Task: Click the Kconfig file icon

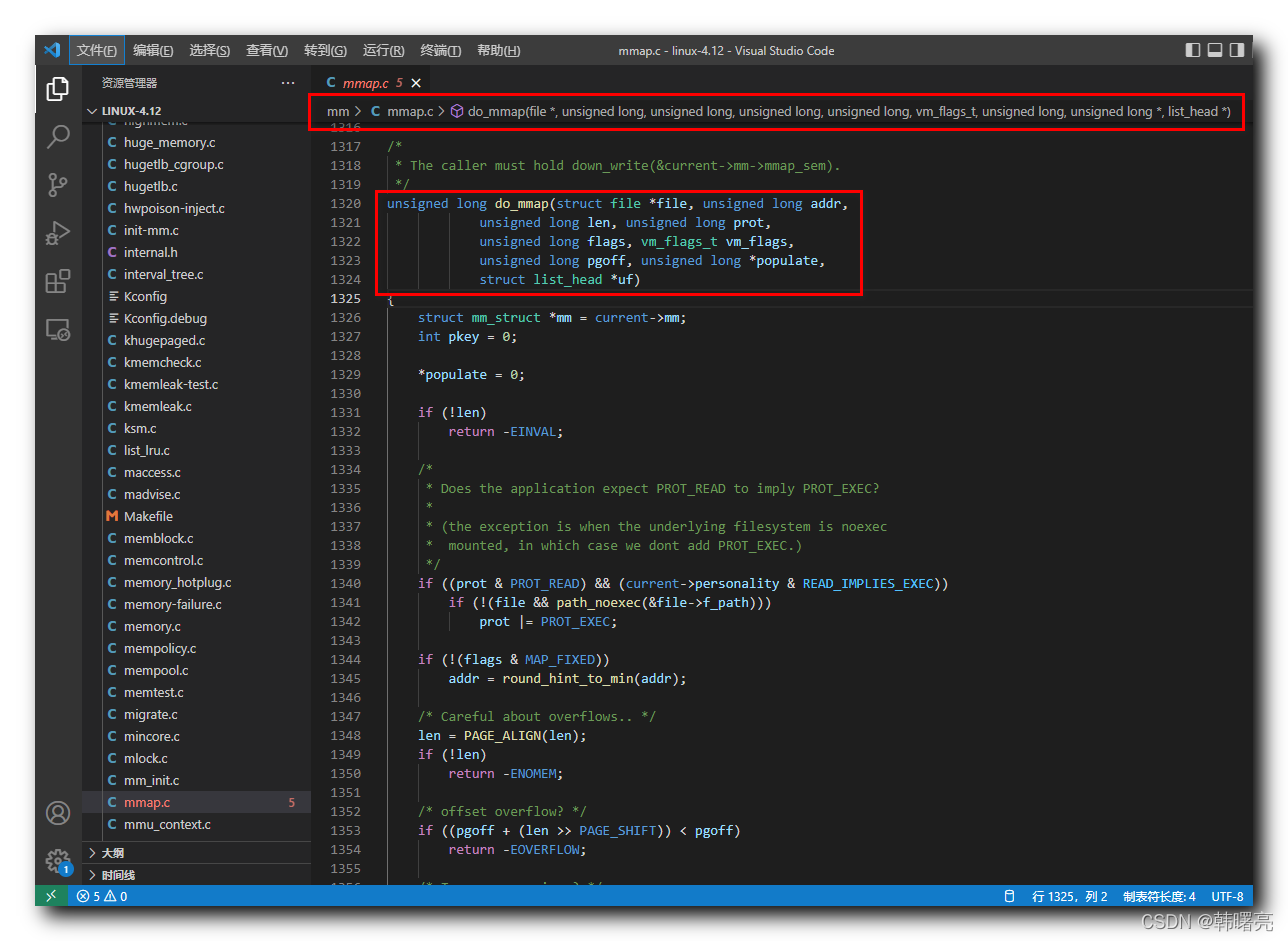Action: click(113, 296)
